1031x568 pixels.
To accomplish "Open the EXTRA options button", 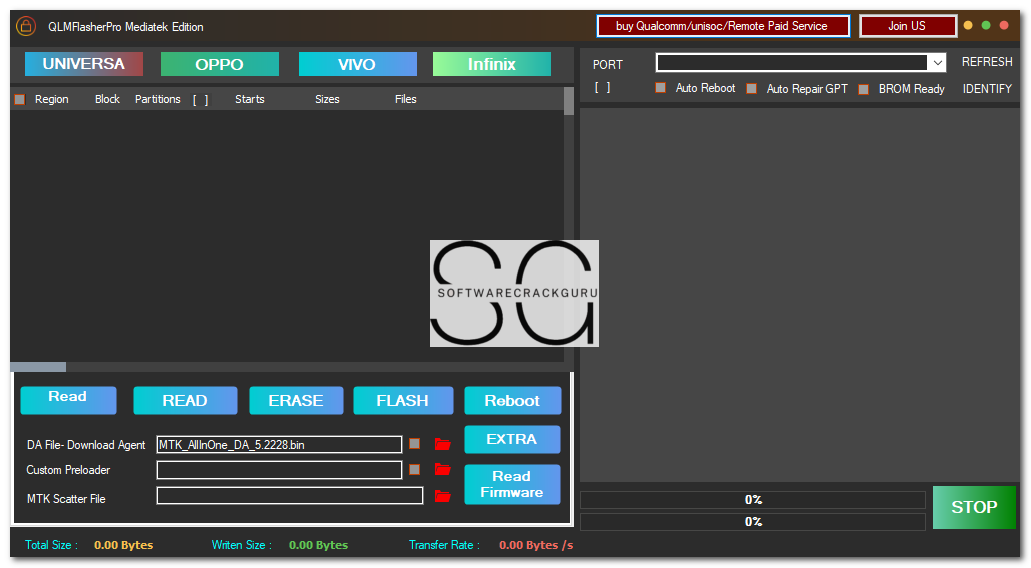I will pos(512,439).
